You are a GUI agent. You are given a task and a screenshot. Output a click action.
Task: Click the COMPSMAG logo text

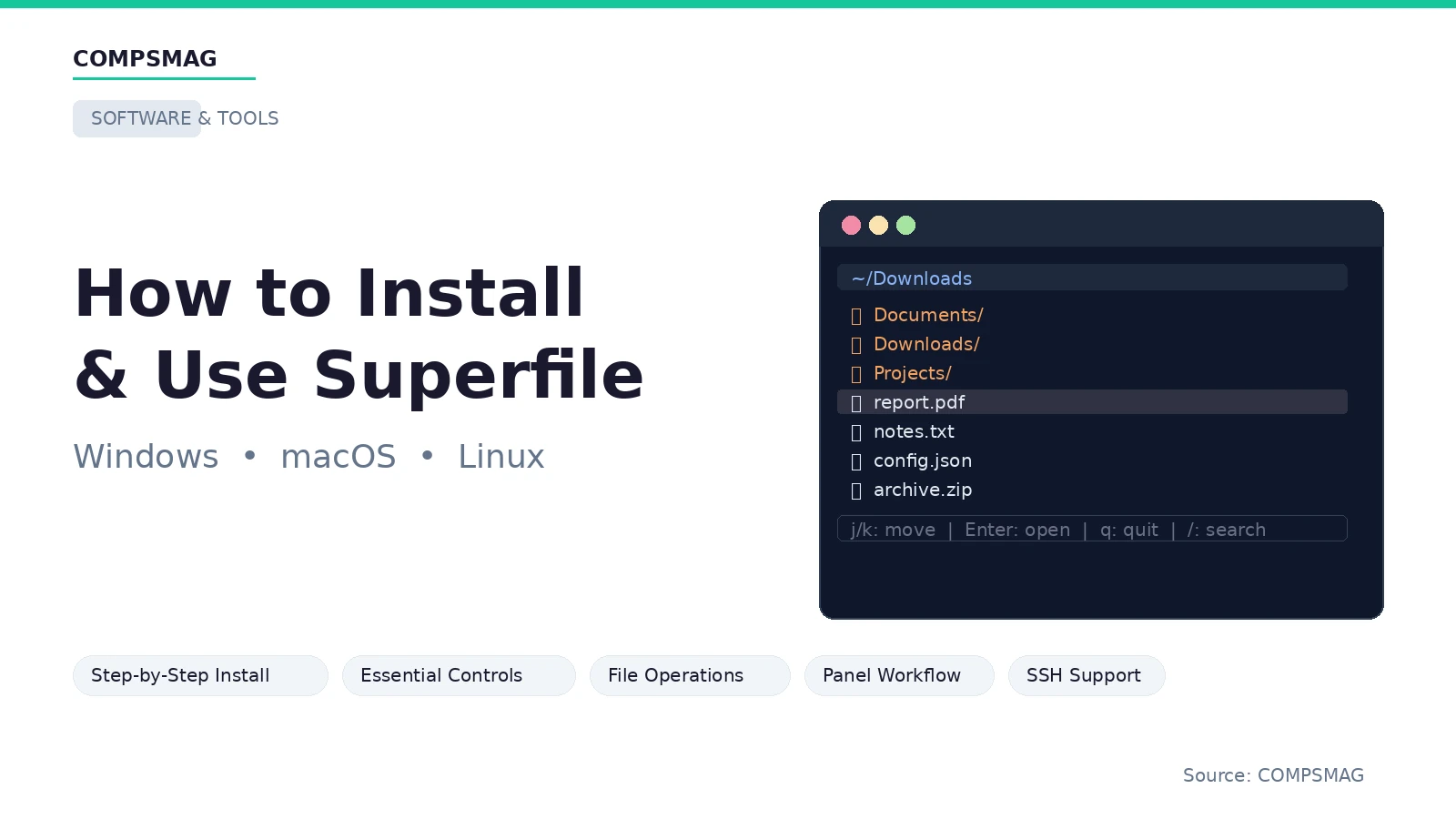point(145,59)
